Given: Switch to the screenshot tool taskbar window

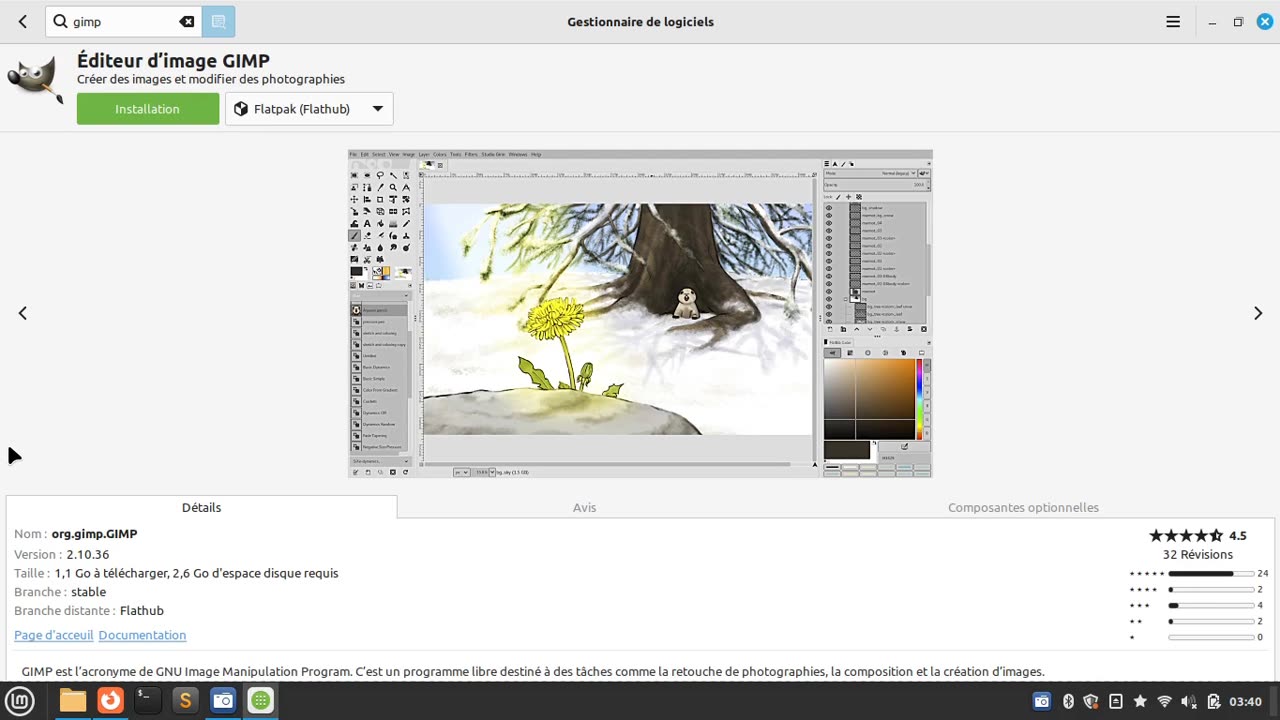Looking at the screenshot, I should click(x=222, y=701).
